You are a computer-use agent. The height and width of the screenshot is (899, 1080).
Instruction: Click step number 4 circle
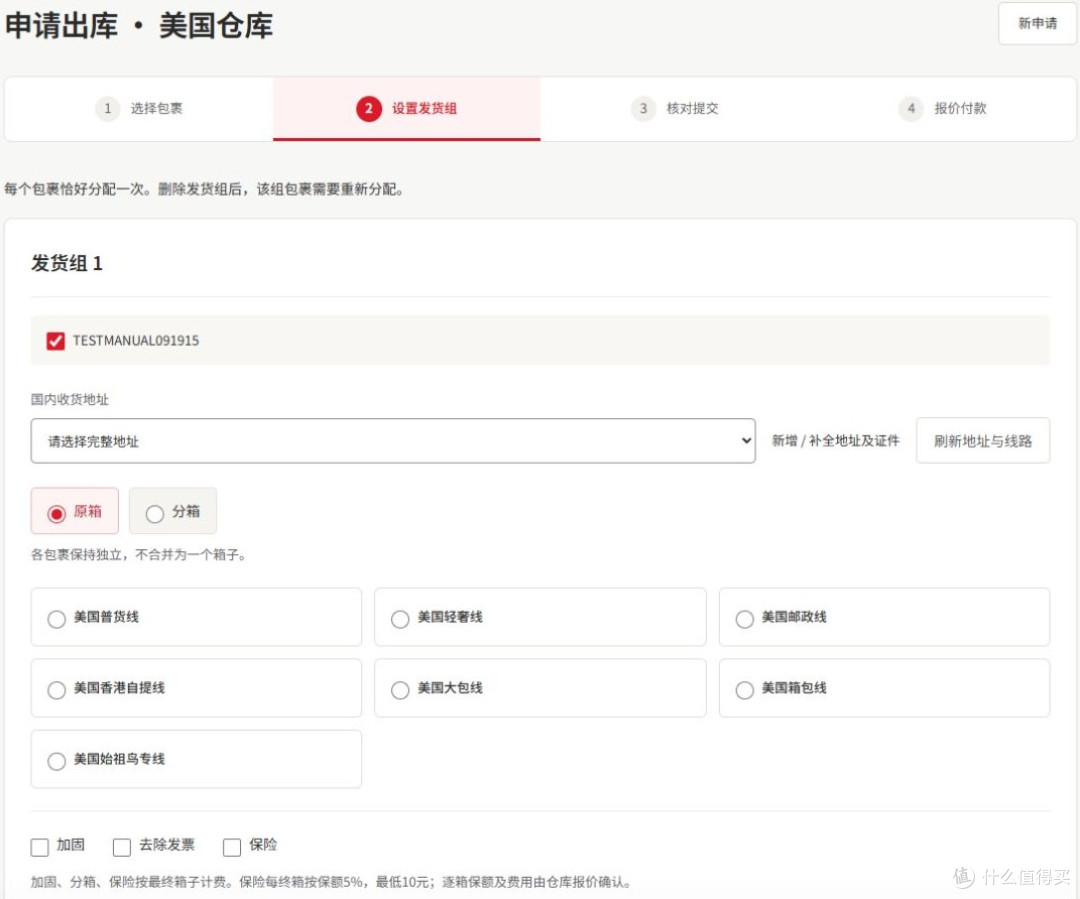tap(911, 108)
